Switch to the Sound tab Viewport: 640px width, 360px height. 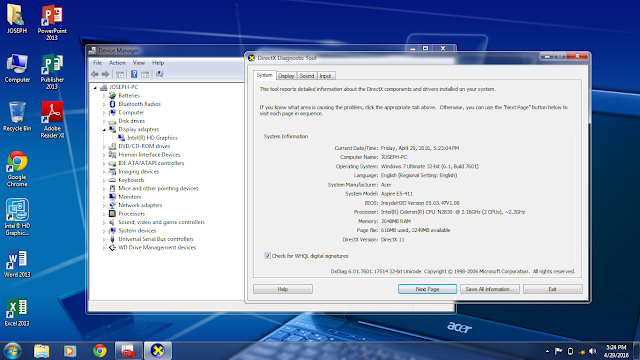[307, 76]
